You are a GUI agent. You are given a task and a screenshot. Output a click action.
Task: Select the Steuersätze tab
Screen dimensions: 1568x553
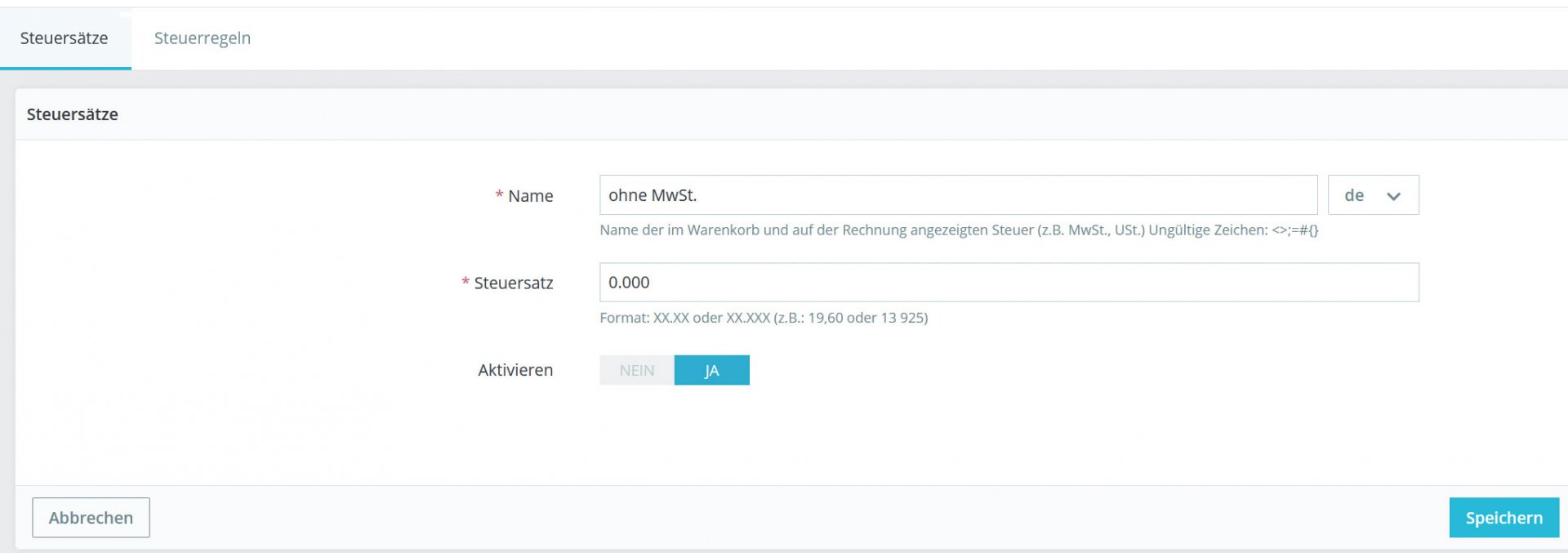click(65, 38)
